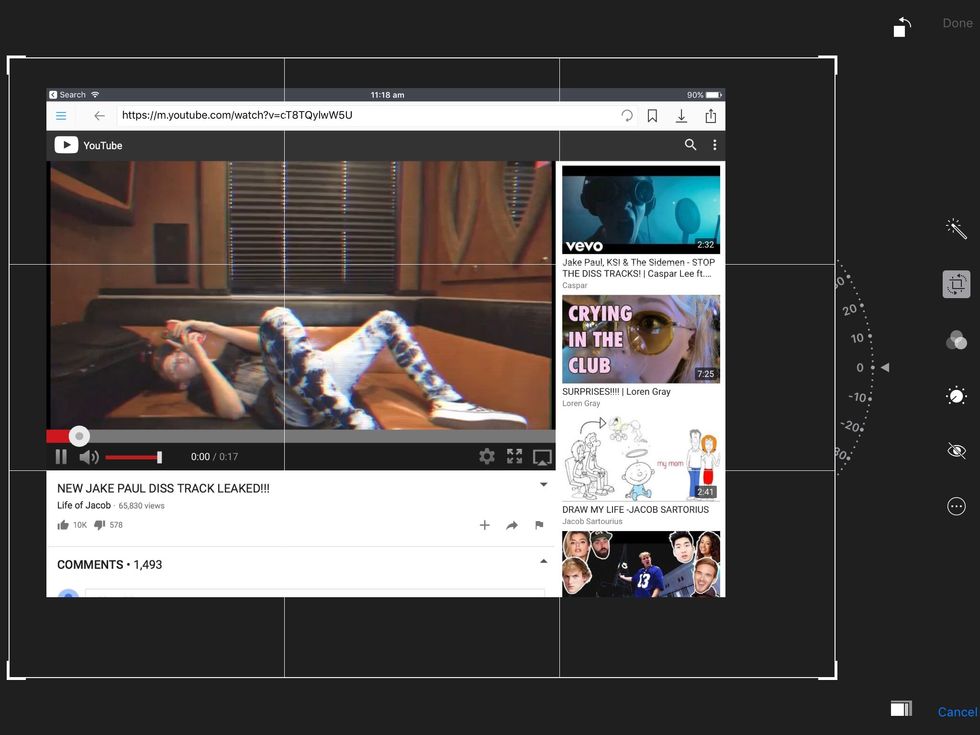Open YouTube search magnifier
Screen dimensions: 980x735
tap(690, 145)
